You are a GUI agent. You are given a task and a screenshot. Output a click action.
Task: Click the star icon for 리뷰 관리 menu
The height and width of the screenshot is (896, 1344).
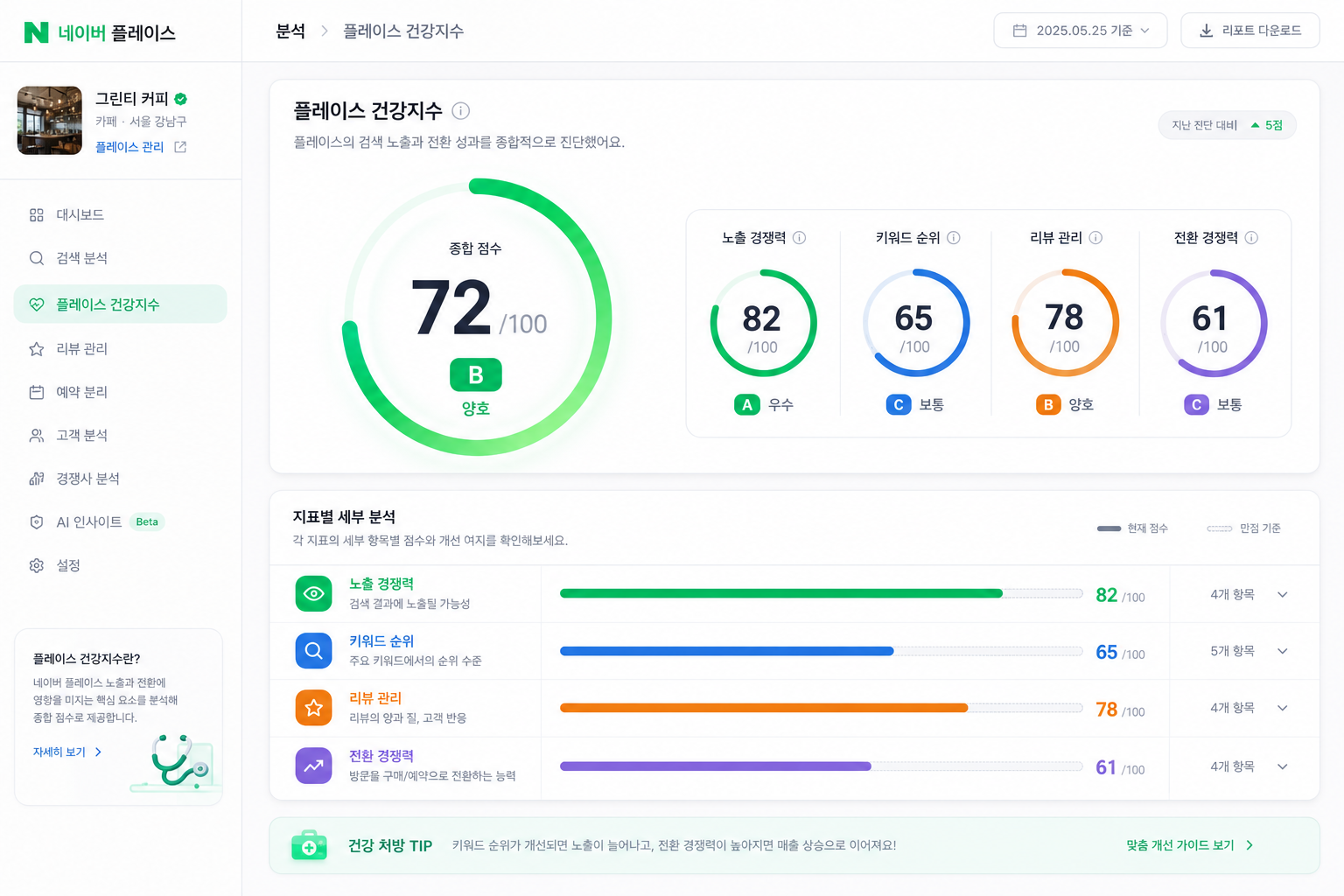37,349
